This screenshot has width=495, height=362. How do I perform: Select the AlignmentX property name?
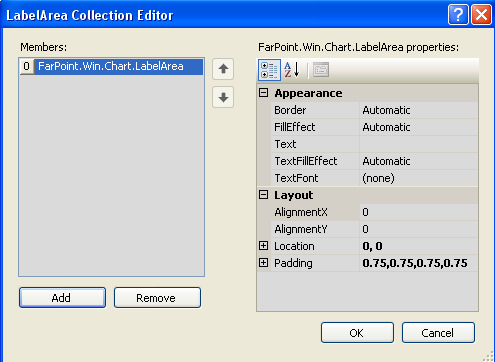click(301, 212)
